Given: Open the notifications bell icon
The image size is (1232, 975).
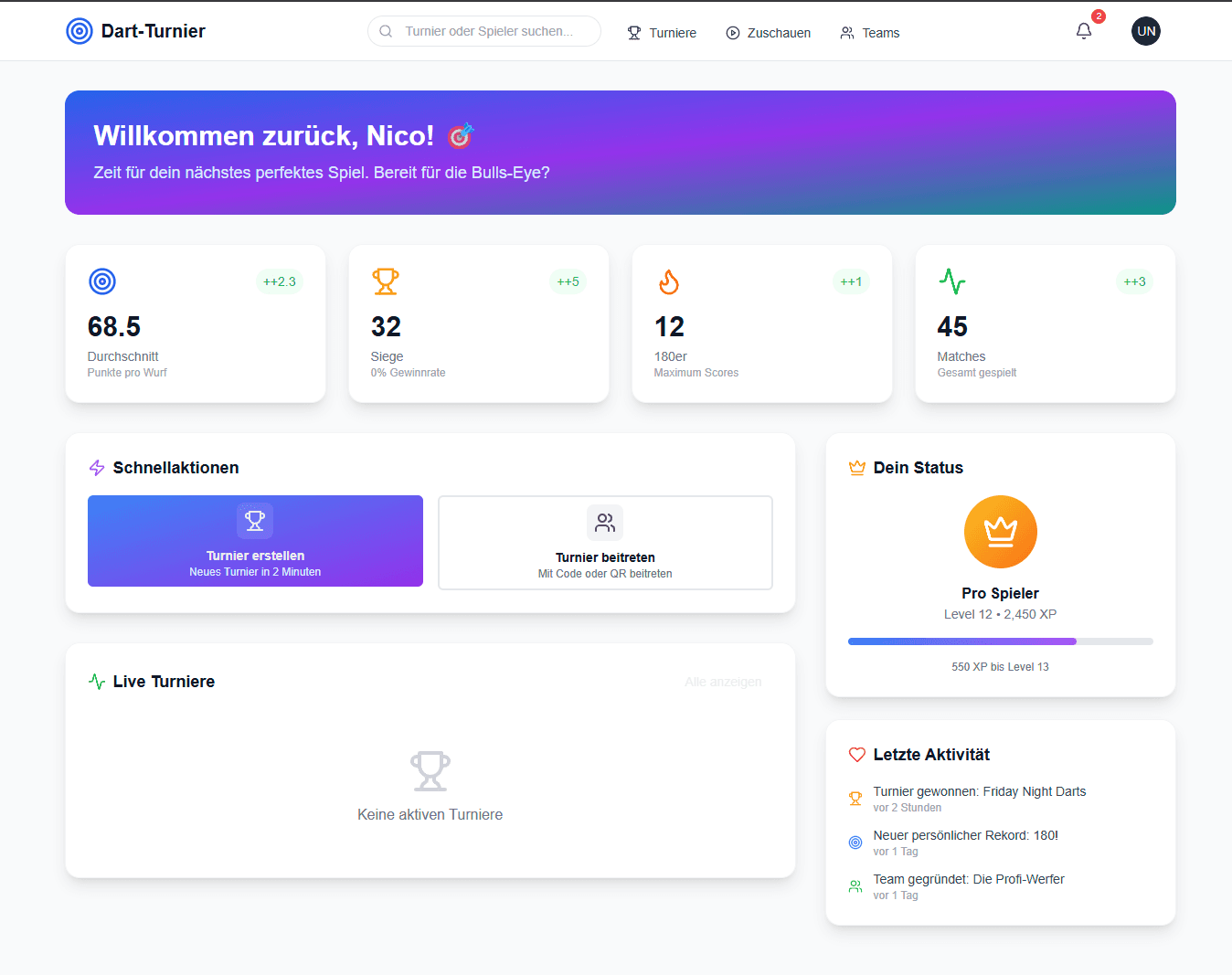Looking at the screenshot, I should coord(1084,31).
